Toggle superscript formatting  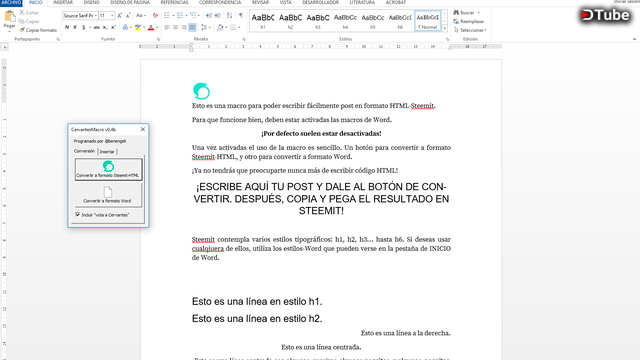pyautogui.click(x=113, y=27)
